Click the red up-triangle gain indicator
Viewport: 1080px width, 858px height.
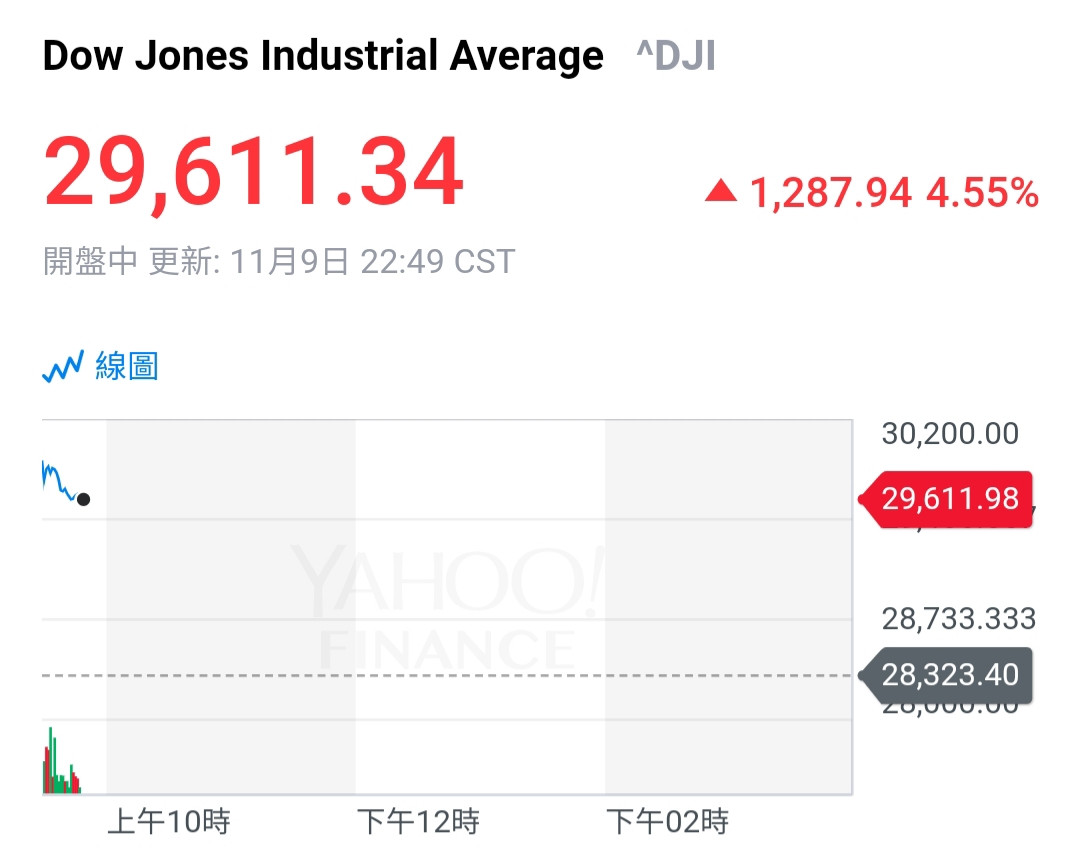pos(720,191)
